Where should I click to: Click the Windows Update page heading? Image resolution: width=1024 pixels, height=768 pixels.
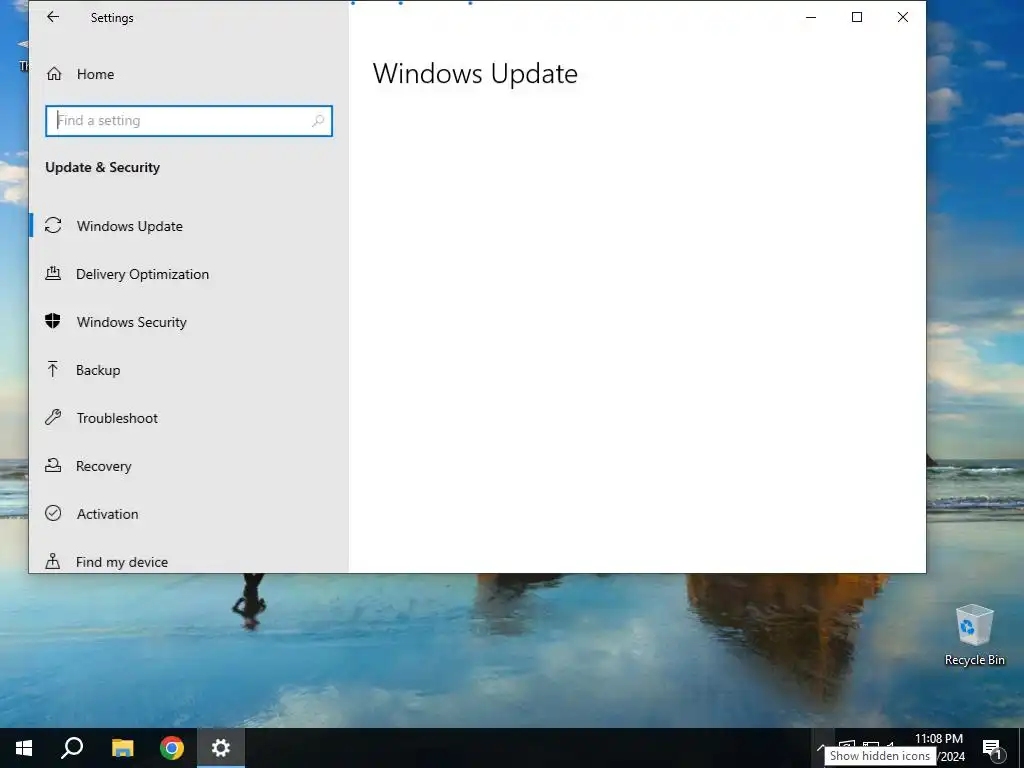[475, 74]
